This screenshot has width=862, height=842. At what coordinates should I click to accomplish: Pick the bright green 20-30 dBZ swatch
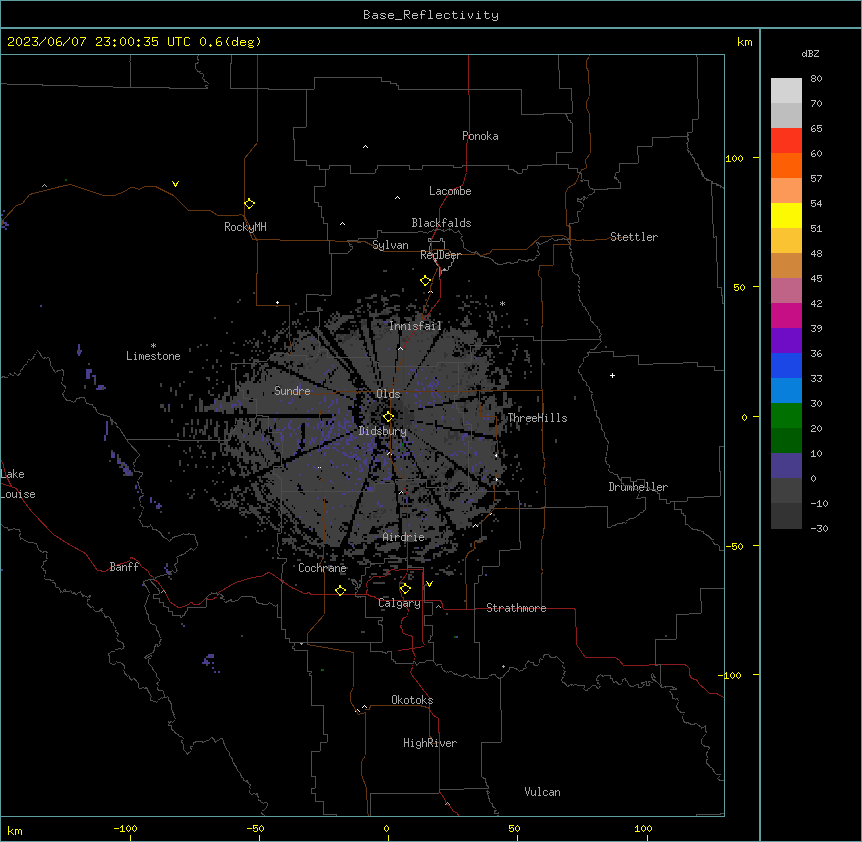point(786,416)
